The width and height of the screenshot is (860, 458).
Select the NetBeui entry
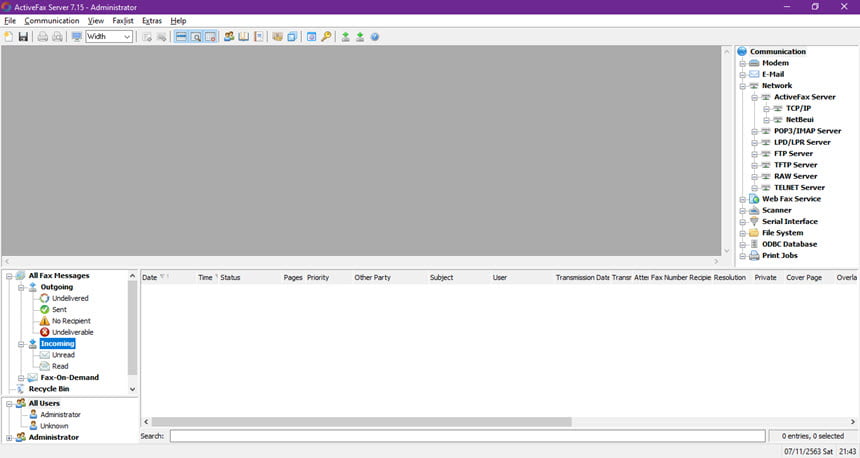(800, 120)
